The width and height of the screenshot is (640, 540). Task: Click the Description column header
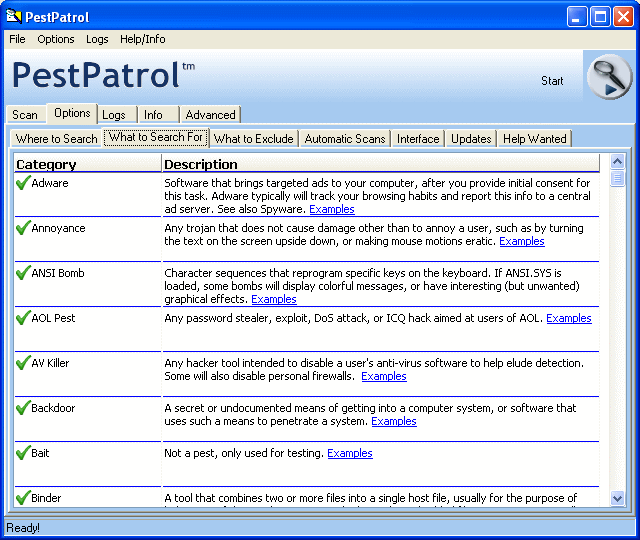point(380,164)
